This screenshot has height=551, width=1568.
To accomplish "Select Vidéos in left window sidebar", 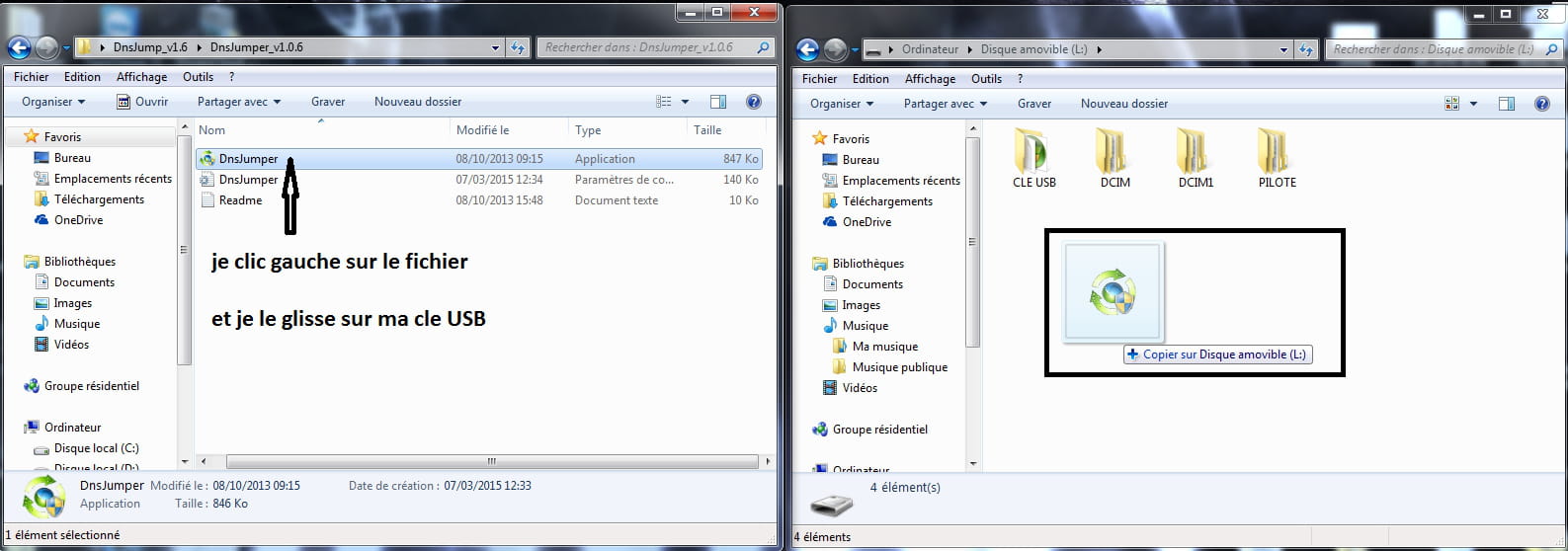I will pyautogui.click(x=61, y=345).
